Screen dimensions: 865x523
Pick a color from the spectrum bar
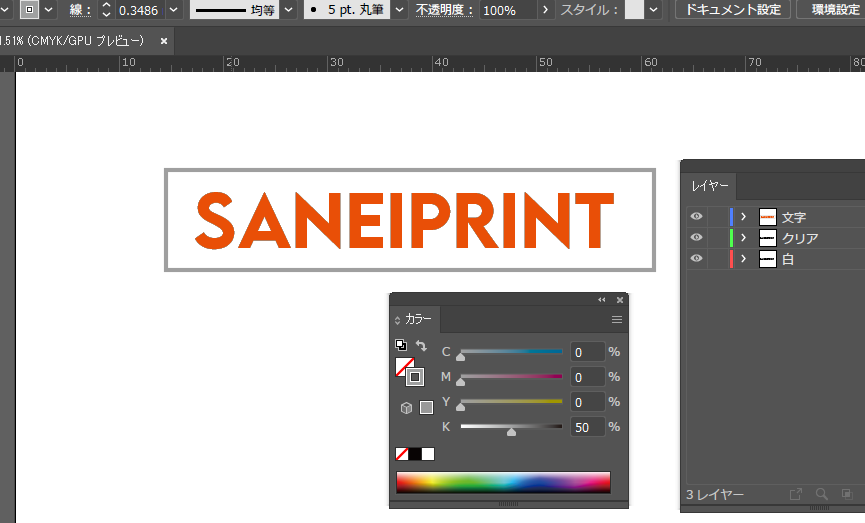click(x=503, y=482)
